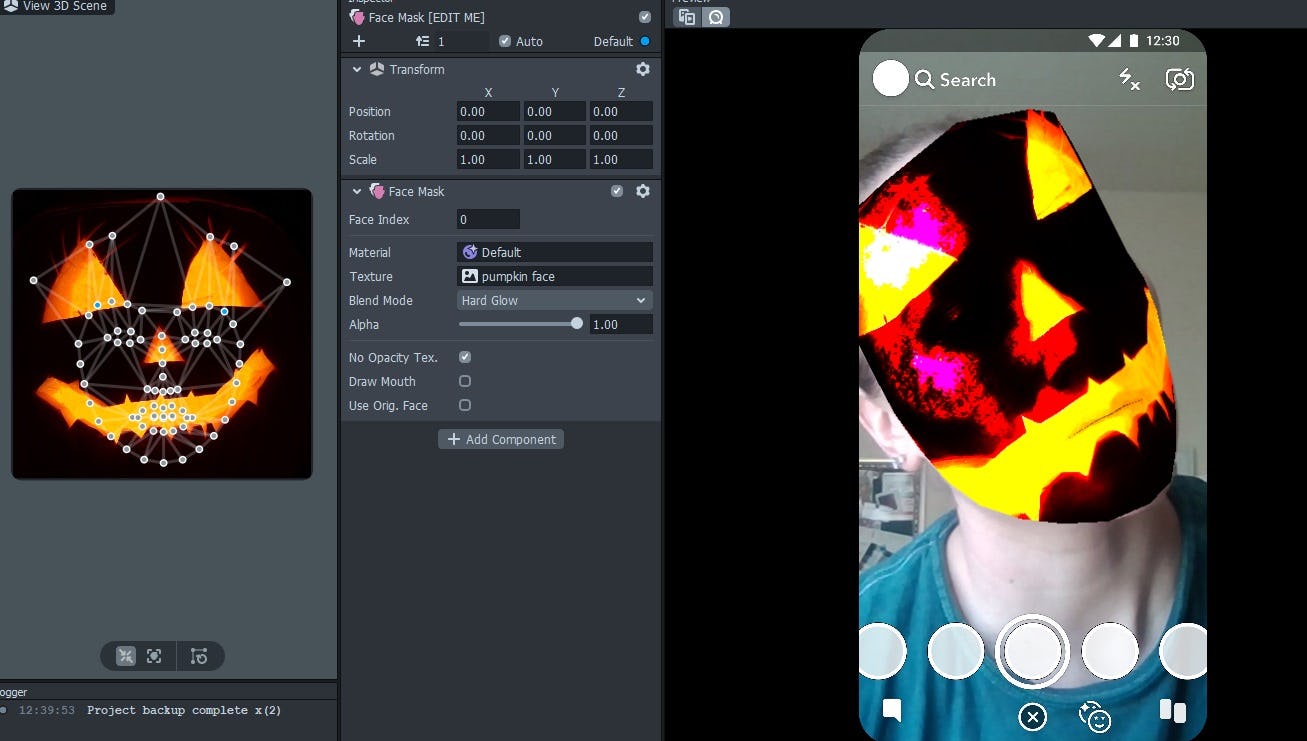Collapse the Face Mask section

pyautogui.click(x=357, y=191)
